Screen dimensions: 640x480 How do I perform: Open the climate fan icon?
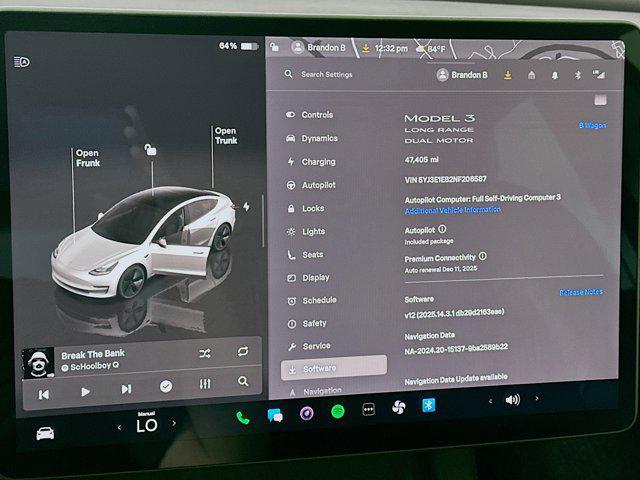click(x=399, y=407)
